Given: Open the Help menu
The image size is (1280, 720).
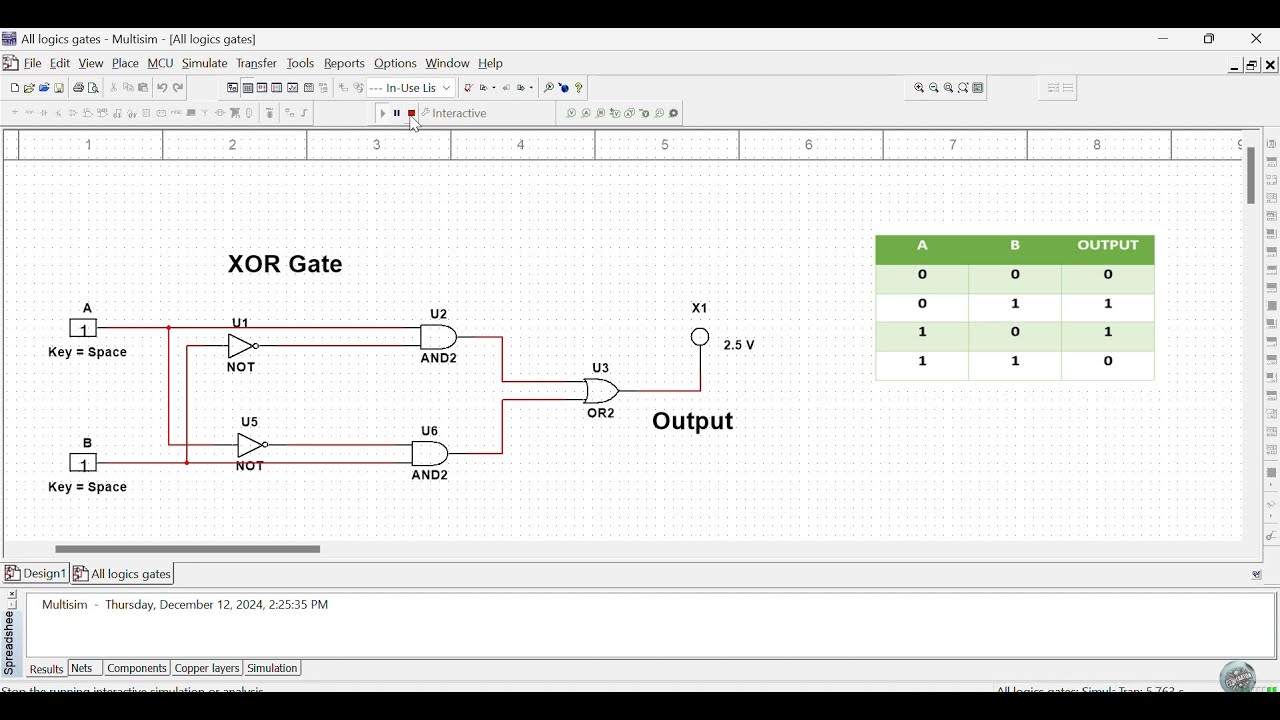Looking at the screenshot, I should [490, 63].
